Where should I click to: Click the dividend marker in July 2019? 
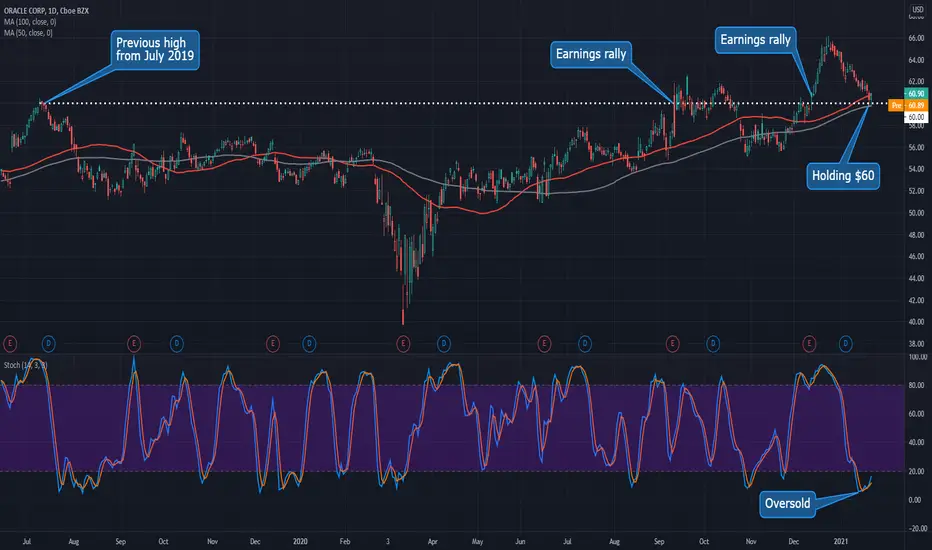tap(49, 343)
